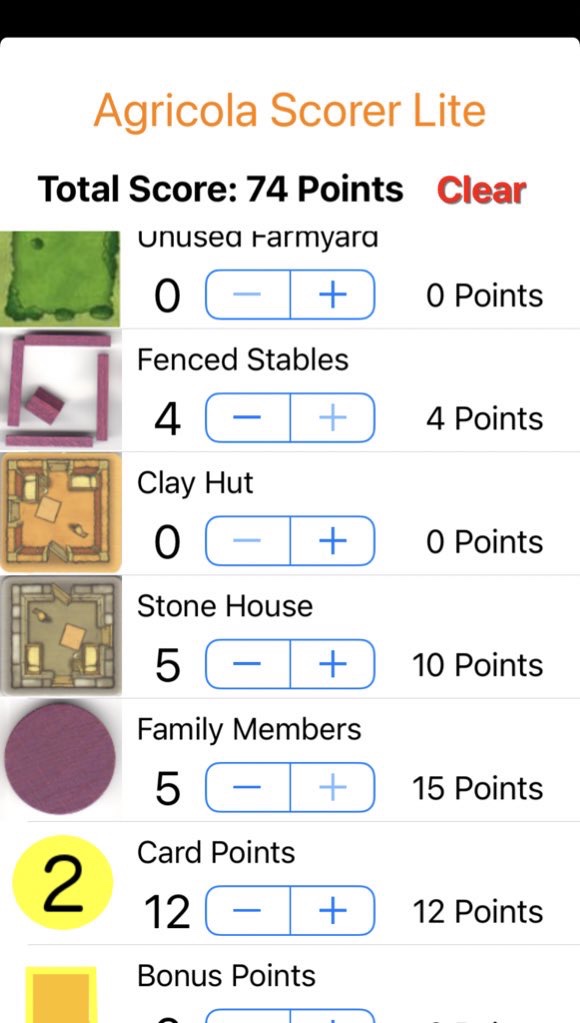Decrease Card Points with minus button
This screenshot has height=1023, width=580.
(248, 911)
